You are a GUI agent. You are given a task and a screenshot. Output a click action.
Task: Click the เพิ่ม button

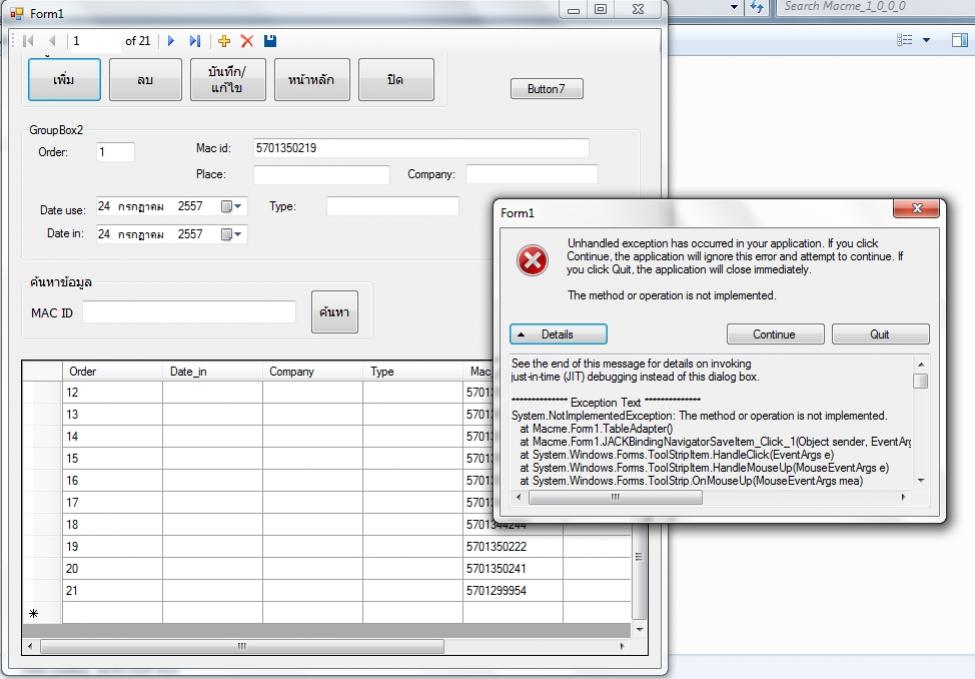click(64, 80)
